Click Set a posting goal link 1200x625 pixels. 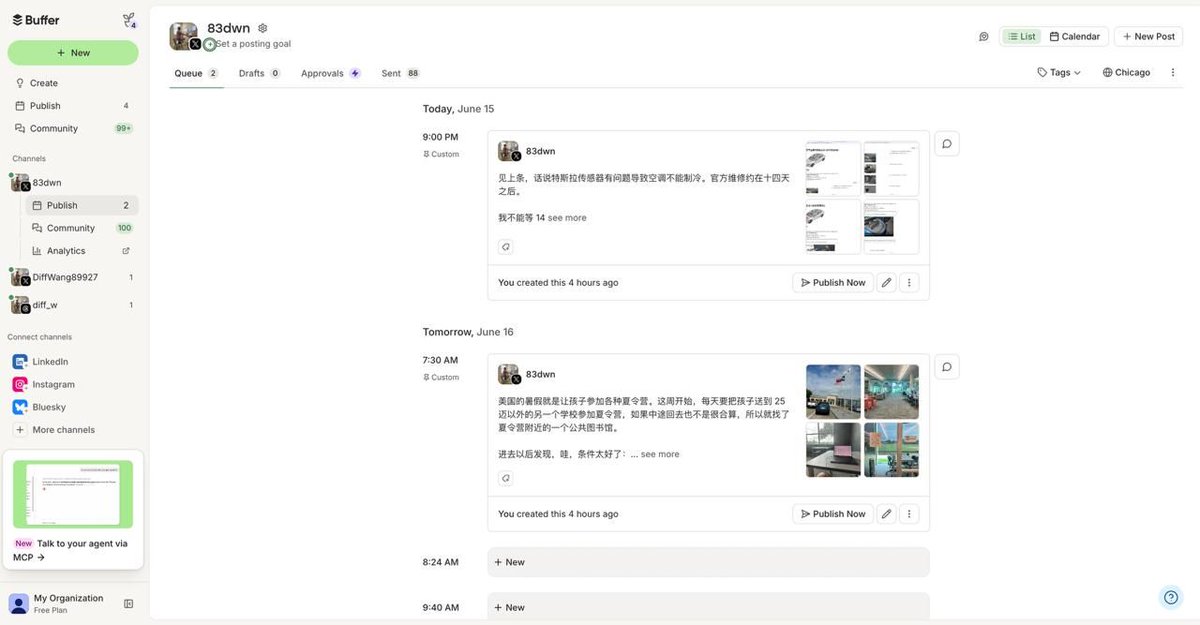[254, 44]
